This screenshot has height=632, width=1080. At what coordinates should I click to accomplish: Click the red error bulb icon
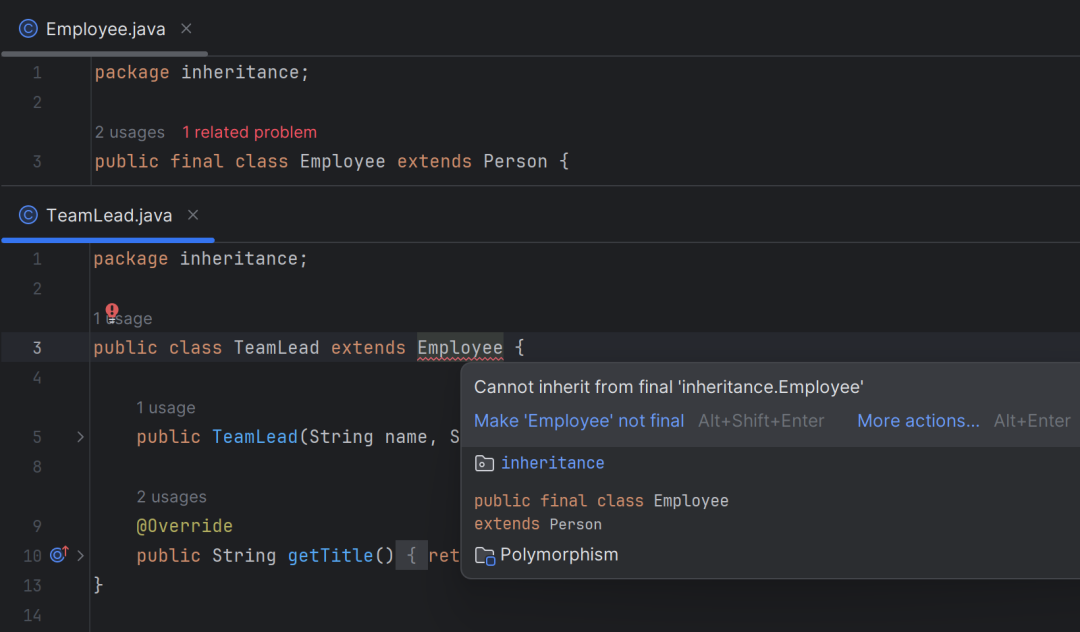(x=112, y=311)
